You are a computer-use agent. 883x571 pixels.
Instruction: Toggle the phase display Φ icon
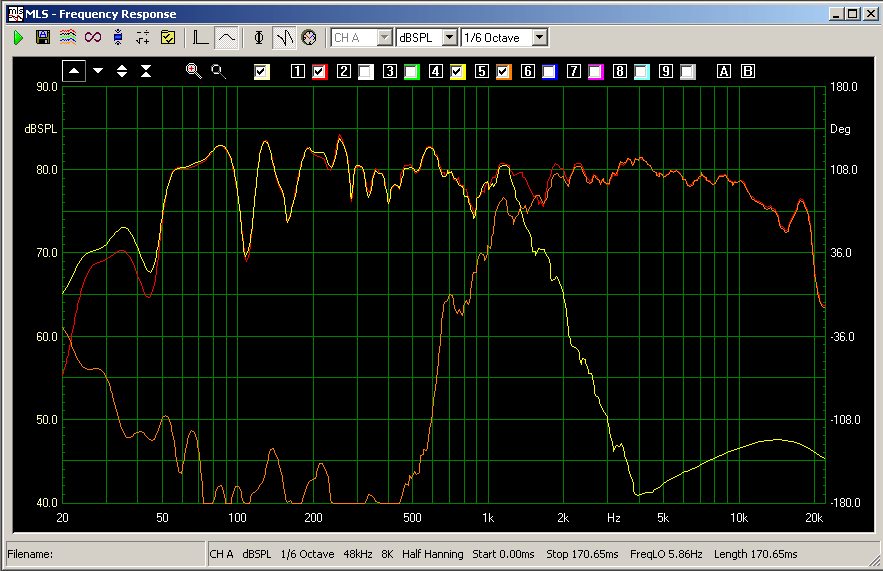pyautogui.click(x=258, y=38)
